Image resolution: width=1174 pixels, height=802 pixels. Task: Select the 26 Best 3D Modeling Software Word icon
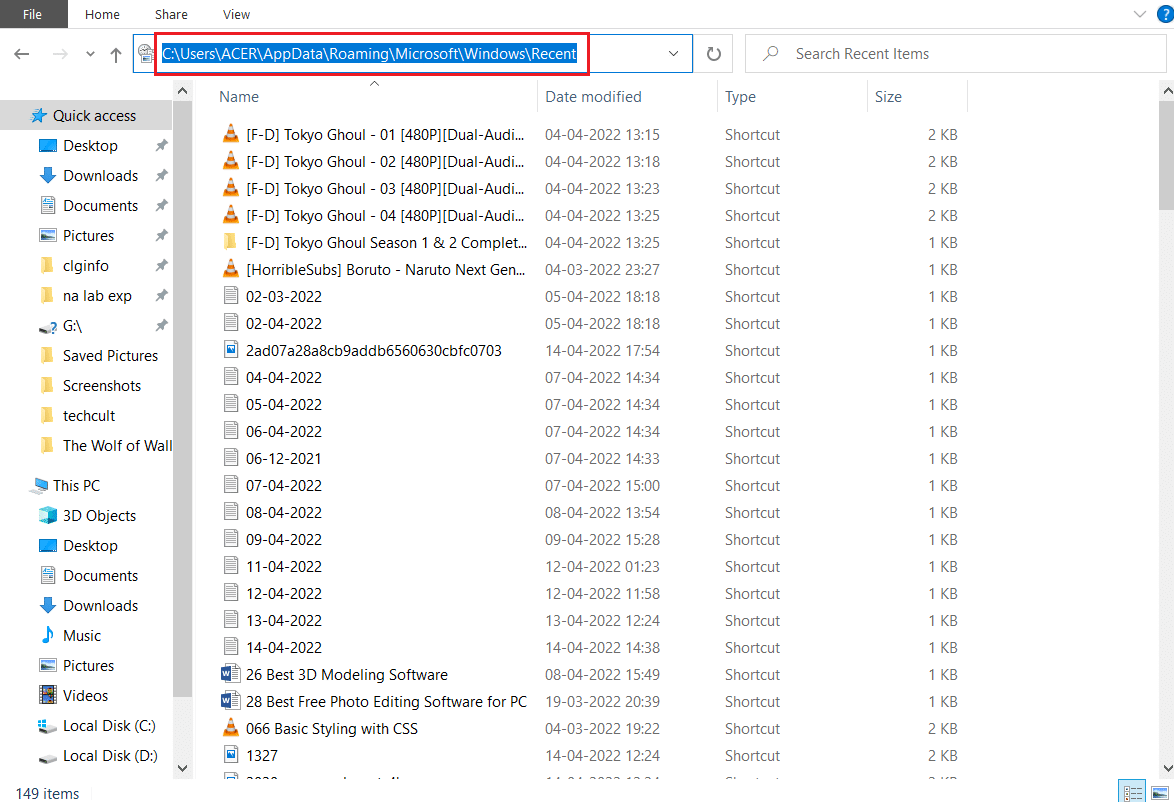[231, 674]
